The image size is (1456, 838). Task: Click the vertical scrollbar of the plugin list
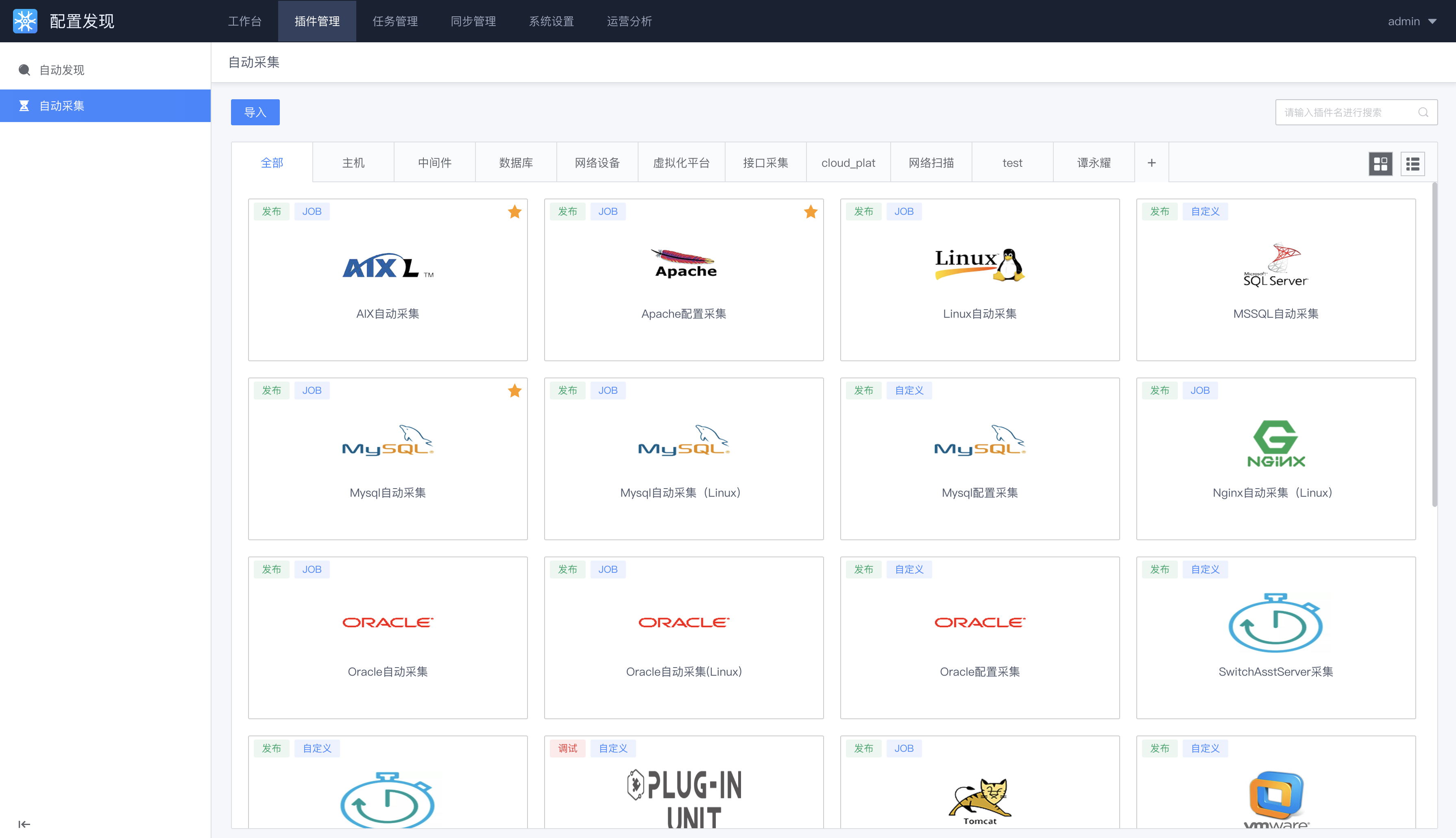pyautogui.click(x=1434, y=345)
